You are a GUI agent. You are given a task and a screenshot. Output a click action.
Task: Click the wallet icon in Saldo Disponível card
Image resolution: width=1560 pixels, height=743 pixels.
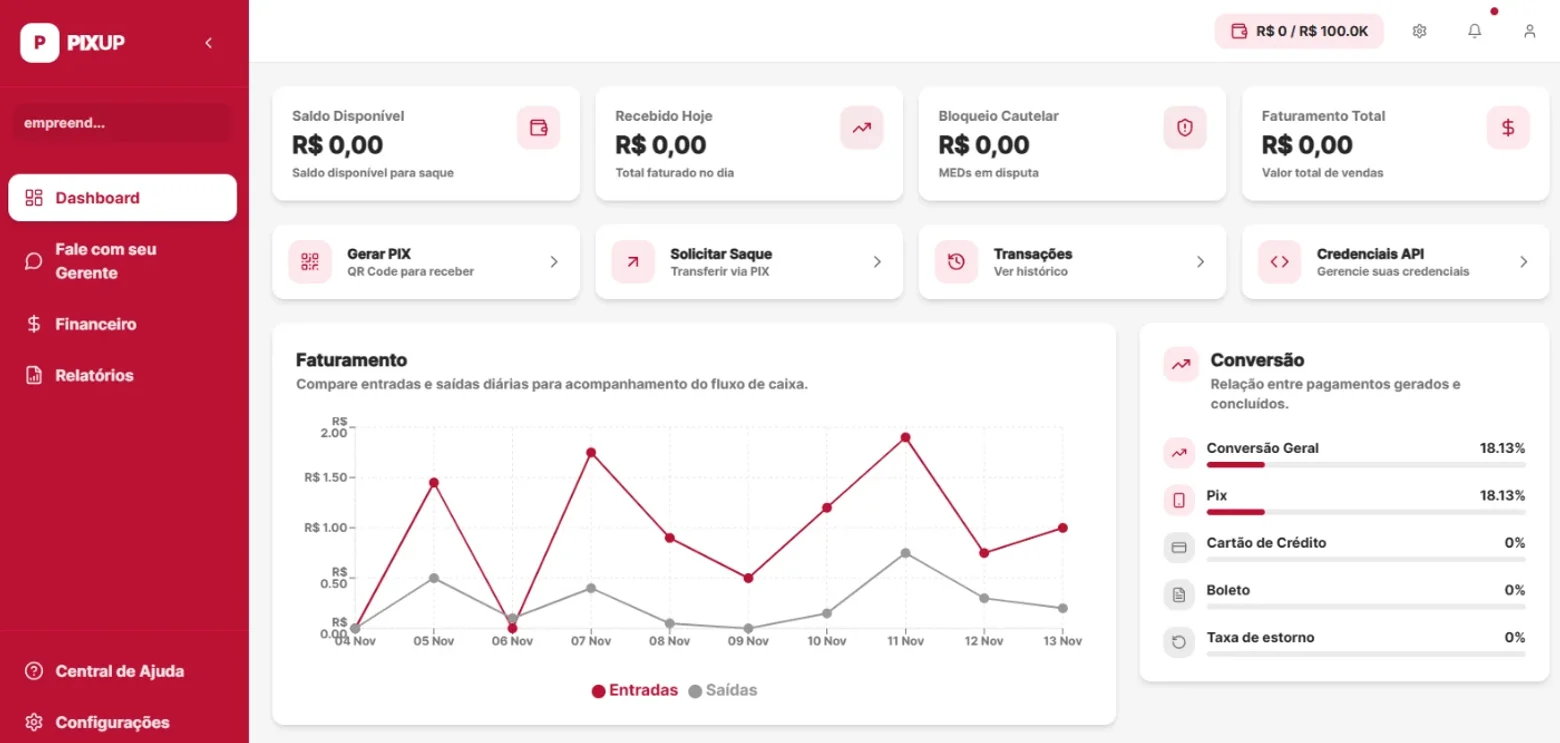[x=539, y=128]
